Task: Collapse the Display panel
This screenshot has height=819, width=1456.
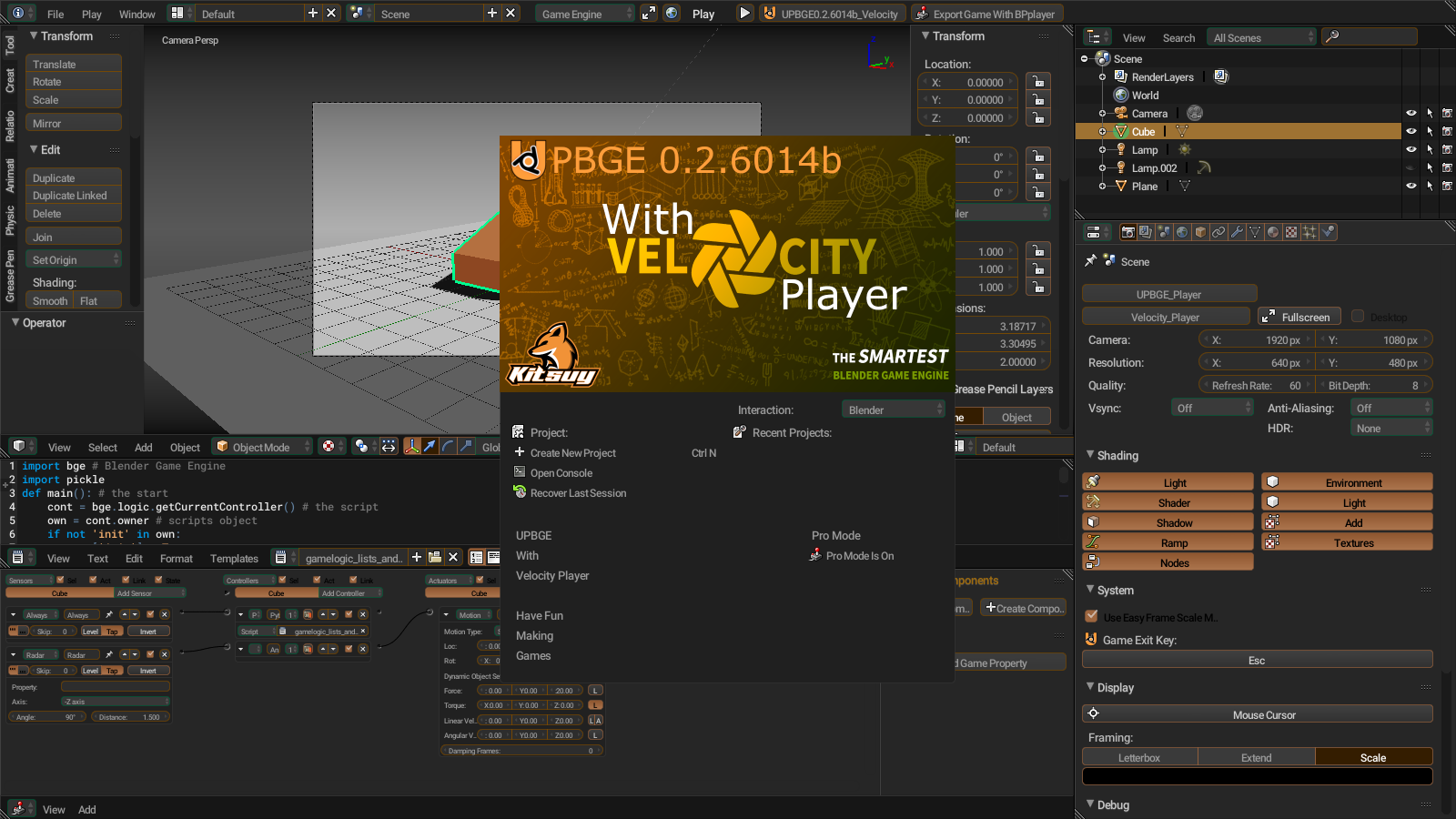Action: click(x=1091, y=686)
